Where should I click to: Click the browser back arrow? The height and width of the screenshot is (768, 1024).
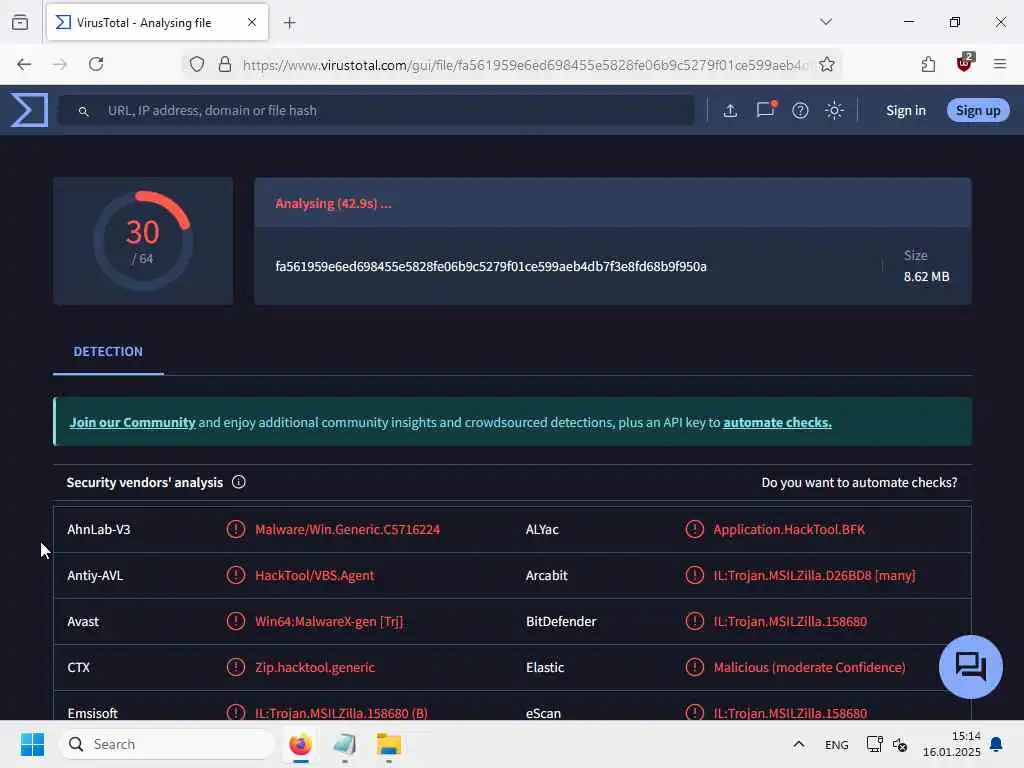[x=24, y=64]
